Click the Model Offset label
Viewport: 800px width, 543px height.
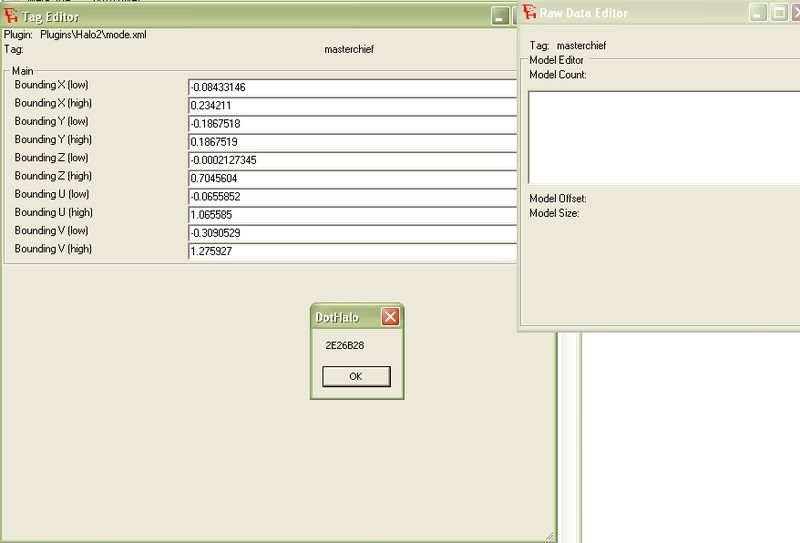(558, 199)
